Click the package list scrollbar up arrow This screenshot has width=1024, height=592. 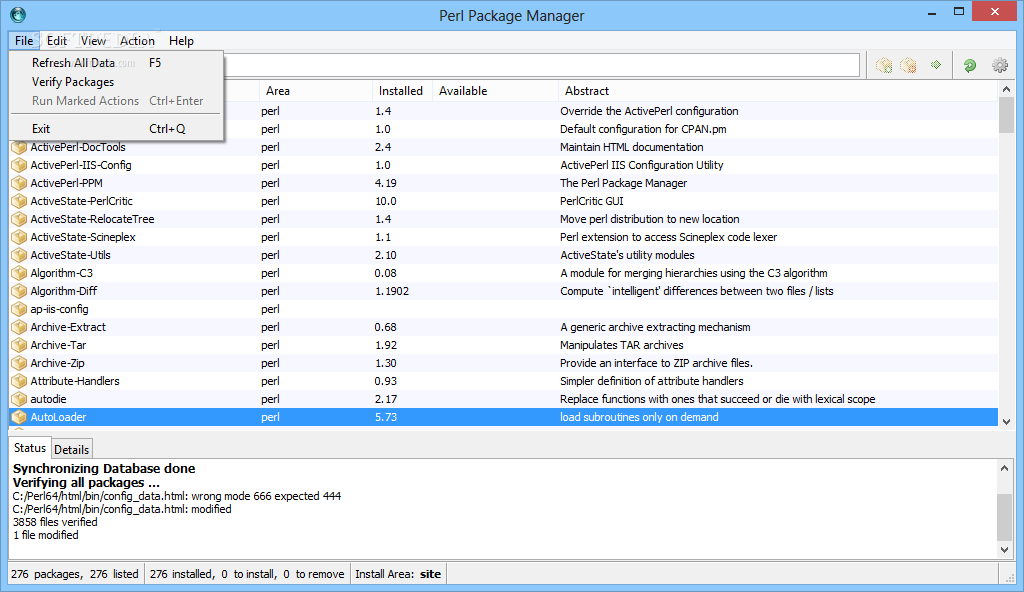click(x=1006, y=89)
